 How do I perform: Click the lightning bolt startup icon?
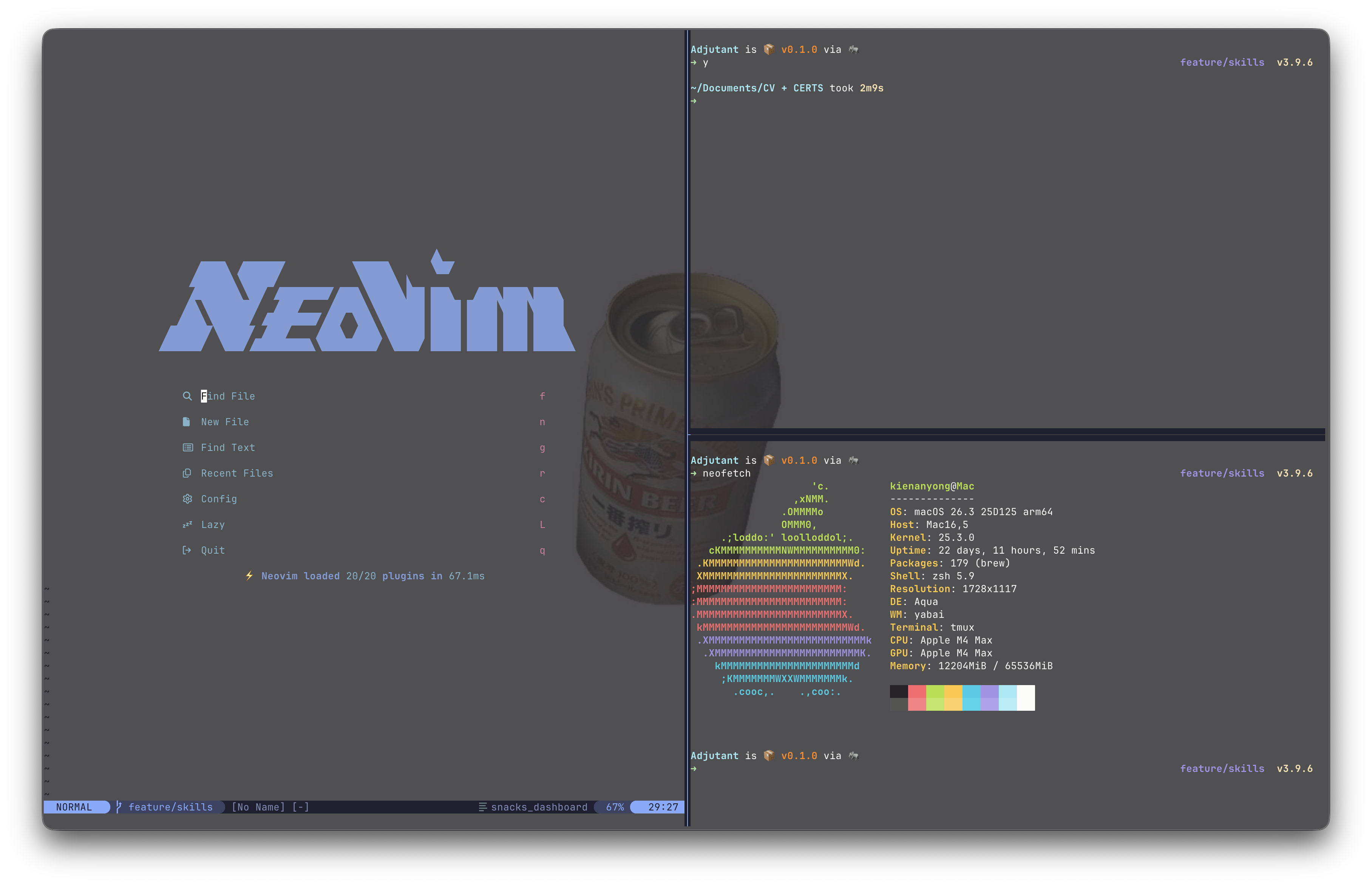tap(249, 576)
